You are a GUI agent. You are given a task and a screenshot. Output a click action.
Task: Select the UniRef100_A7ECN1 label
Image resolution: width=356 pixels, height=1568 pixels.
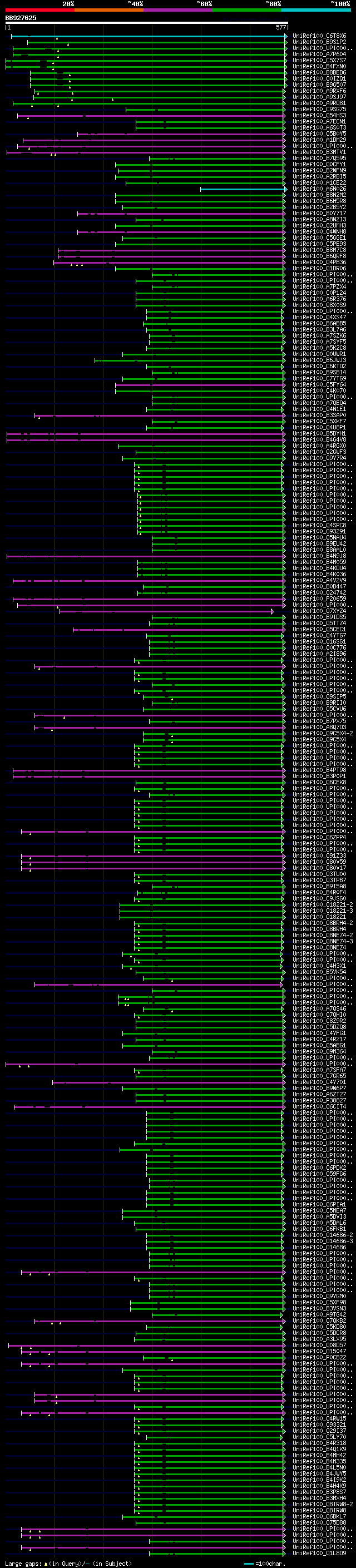tap(319, 122)
